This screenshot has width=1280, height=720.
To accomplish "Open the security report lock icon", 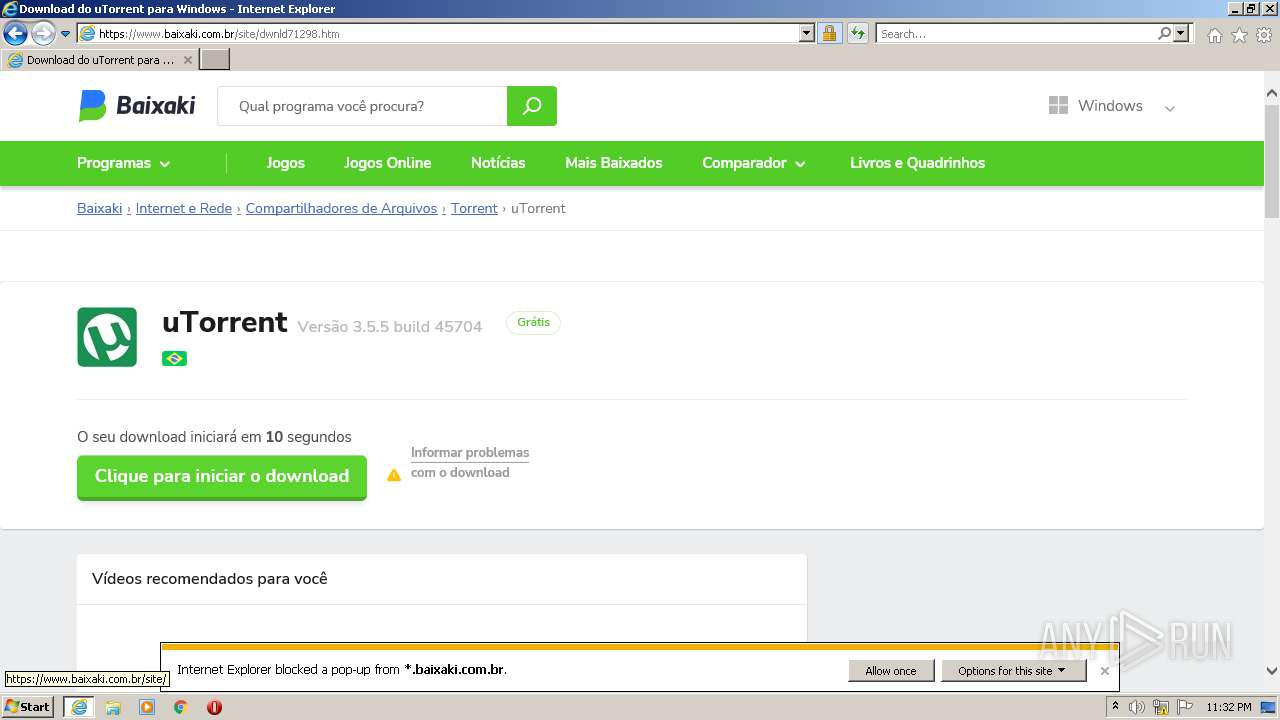I will tap(829, 33).
